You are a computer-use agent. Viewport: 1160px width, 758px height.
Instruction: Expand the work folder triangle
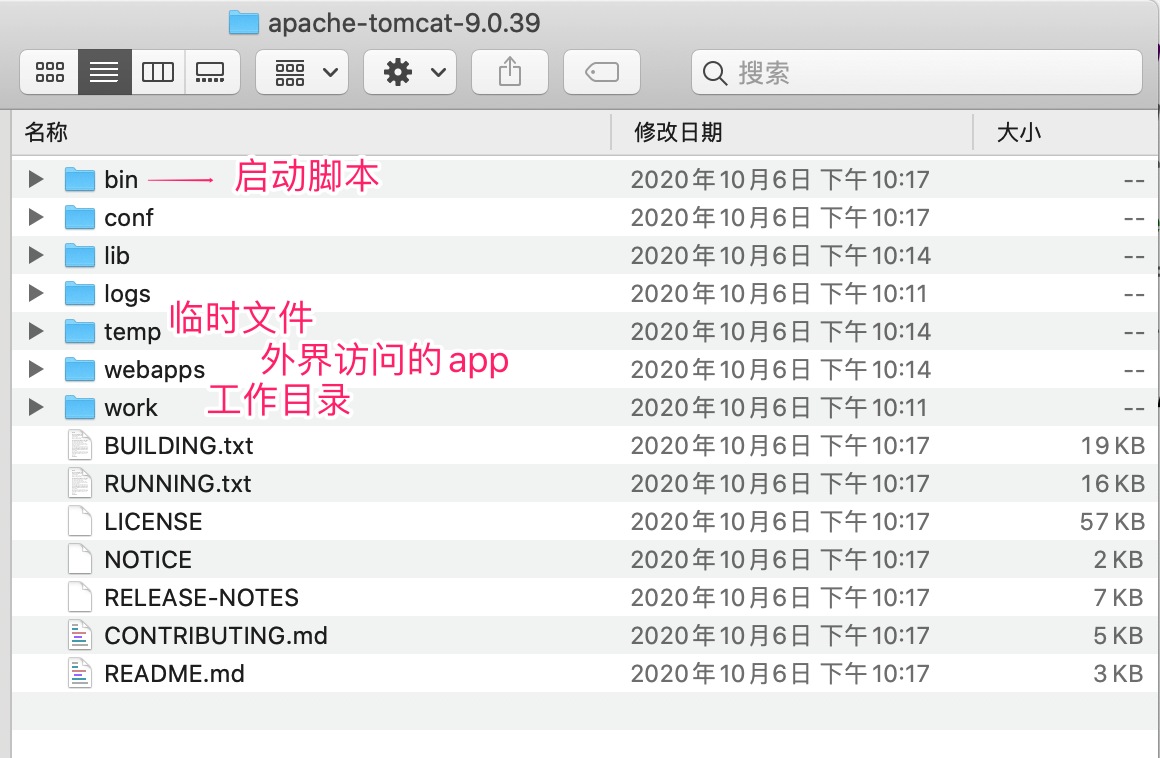click(x=36, y=407)
